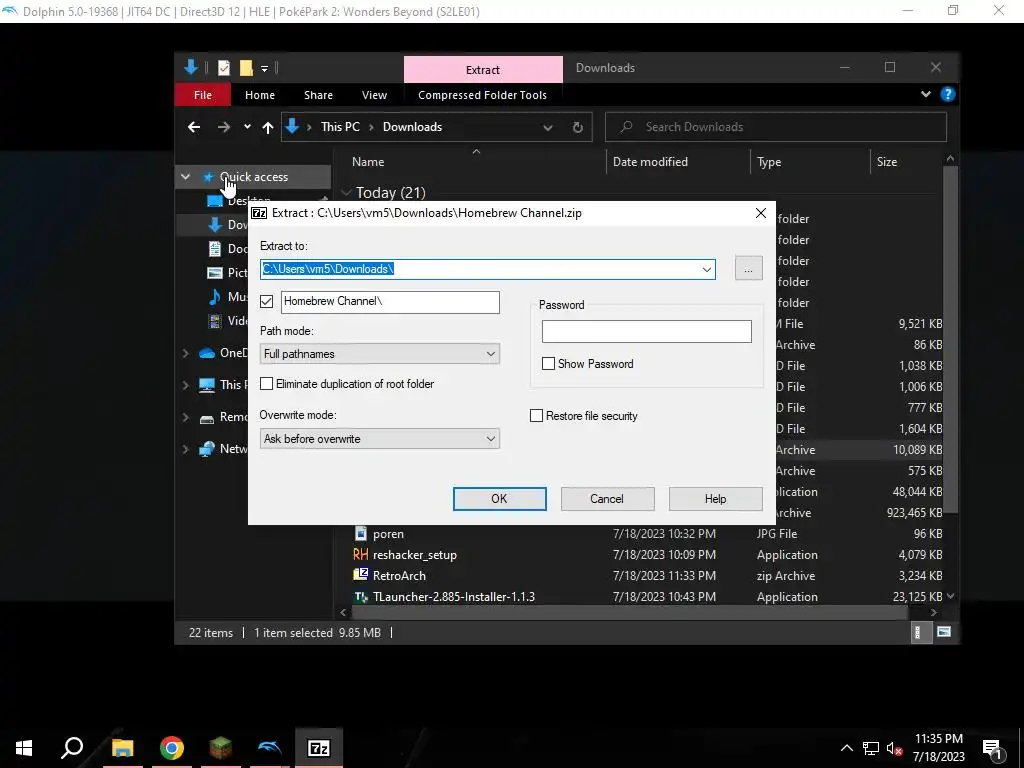
Task: Open the address bar history dropdown
Action: [548, 127]
